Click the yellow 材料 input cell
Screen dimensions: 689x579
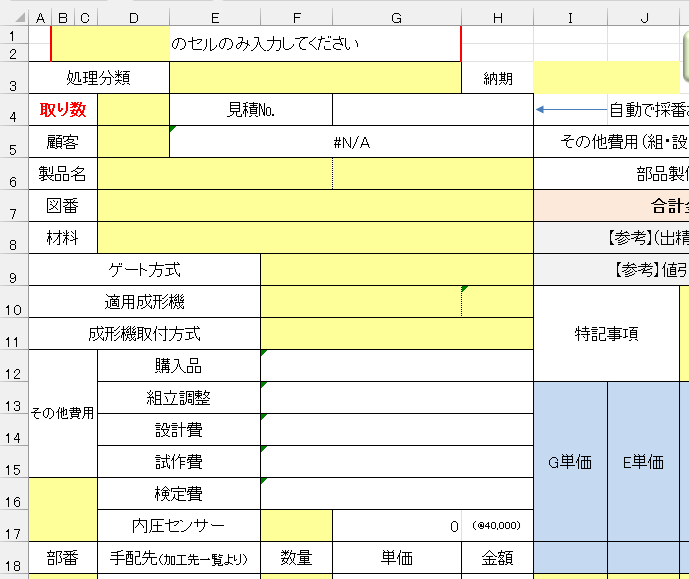point(315,238)
